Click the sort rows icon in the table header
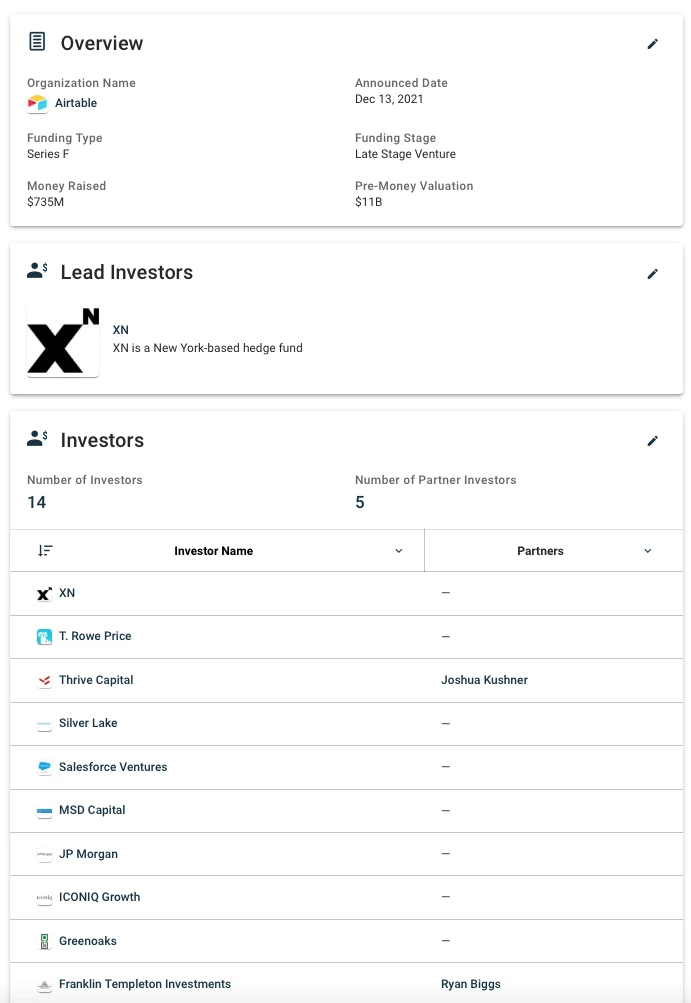 (x=45, y=551)
